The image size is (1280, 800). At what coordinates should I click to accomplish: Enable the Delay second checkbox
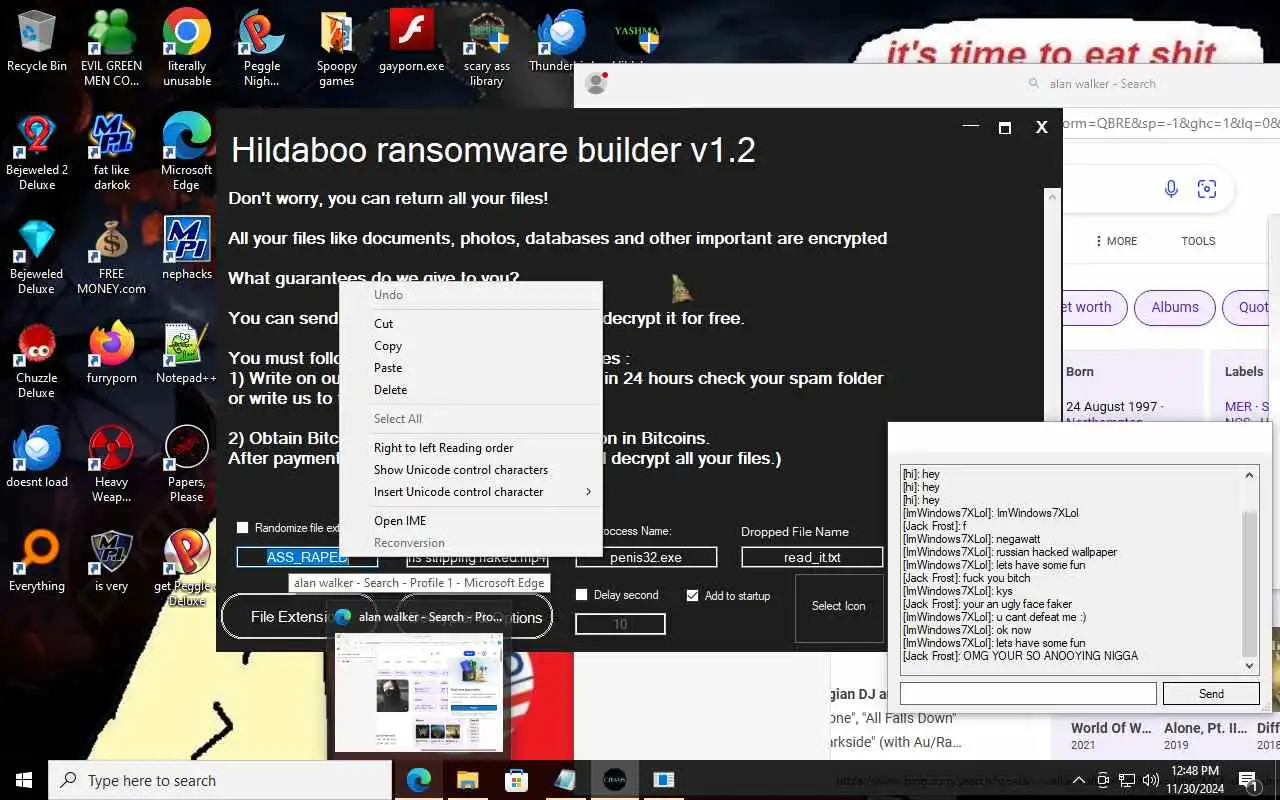coord(581,595)
